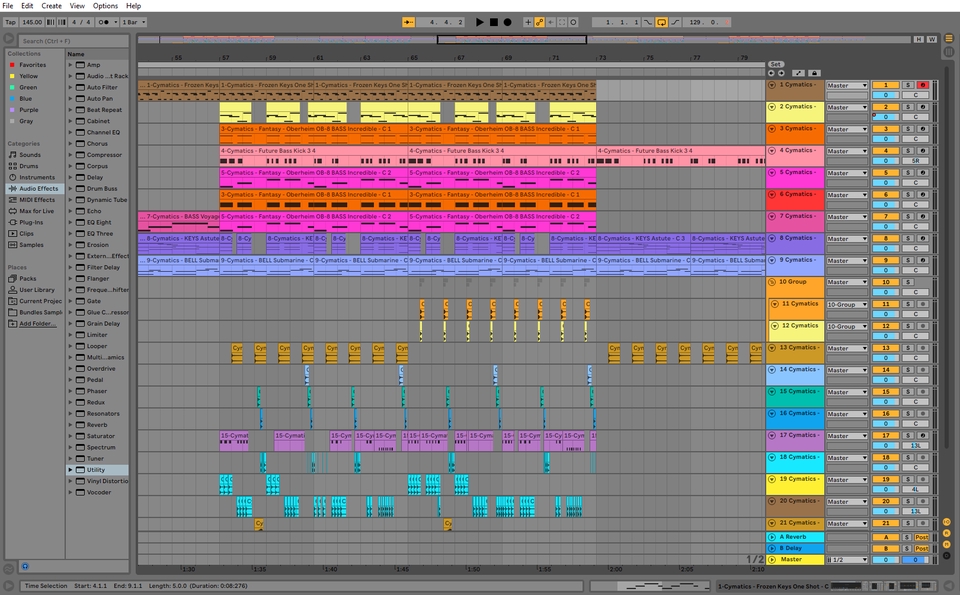Click the Arrangement Record button

click(508, 22)
